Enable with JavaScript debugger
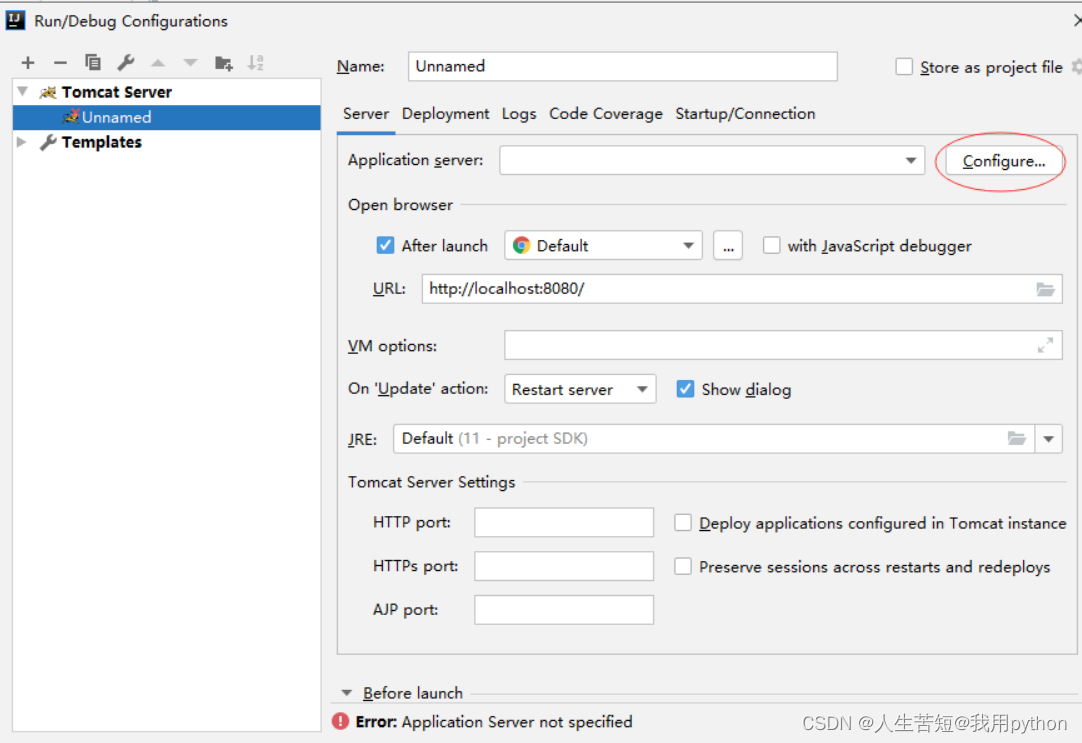1082x743 pixels. 771,245
